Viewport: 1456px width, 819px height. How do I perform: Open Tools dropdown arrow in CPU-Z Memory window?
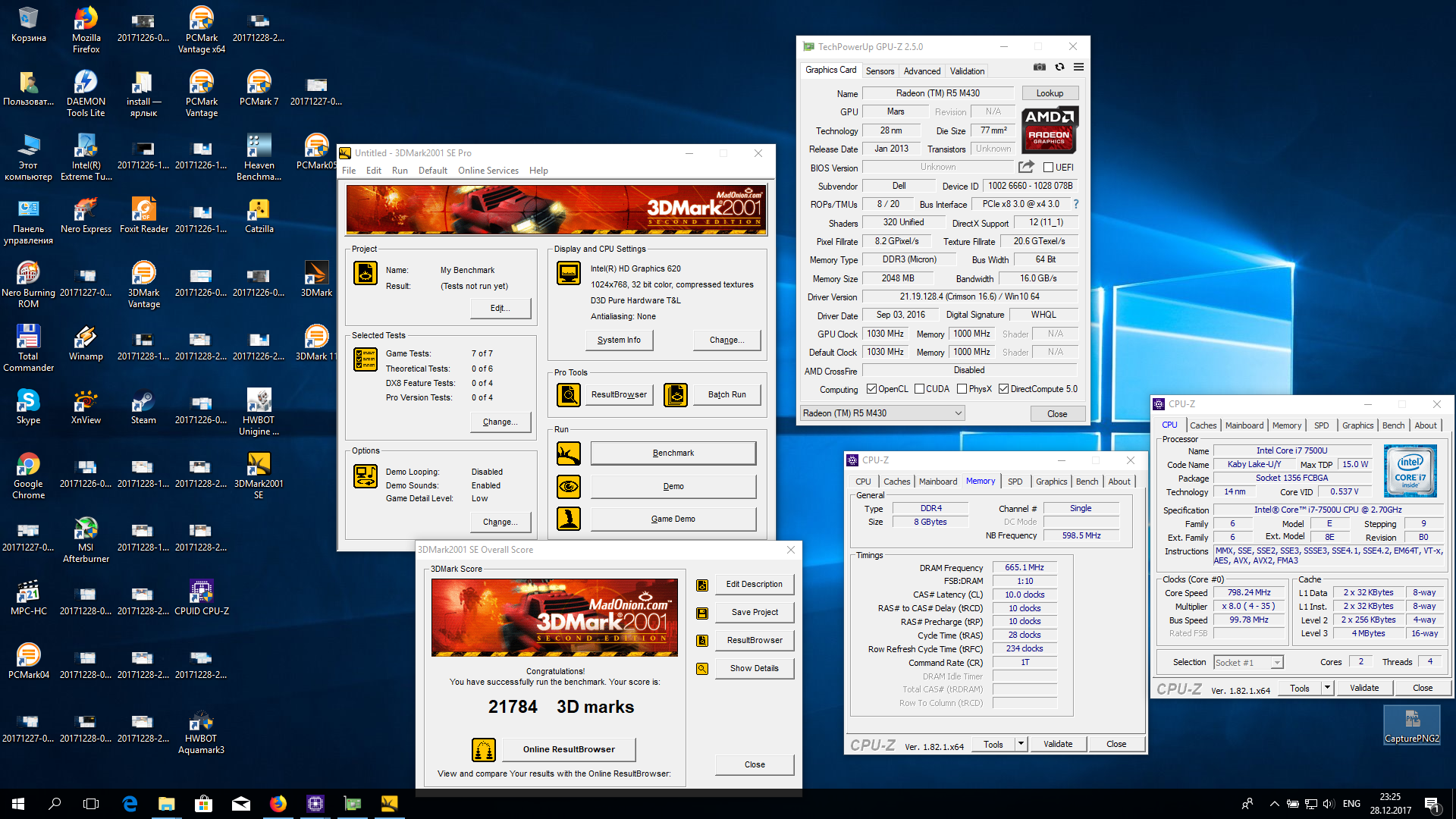click(x=1021, y=744)
